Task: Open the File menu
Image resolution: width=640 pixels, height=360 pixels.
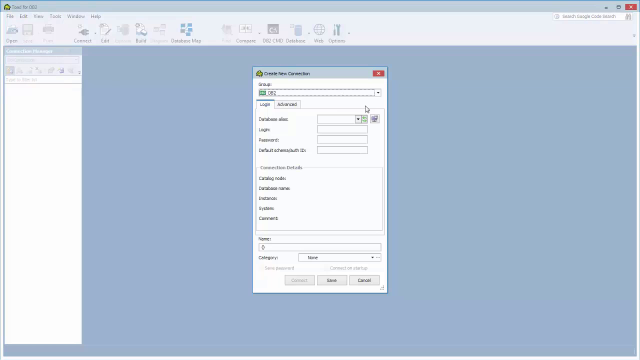Action: [10, 16]
